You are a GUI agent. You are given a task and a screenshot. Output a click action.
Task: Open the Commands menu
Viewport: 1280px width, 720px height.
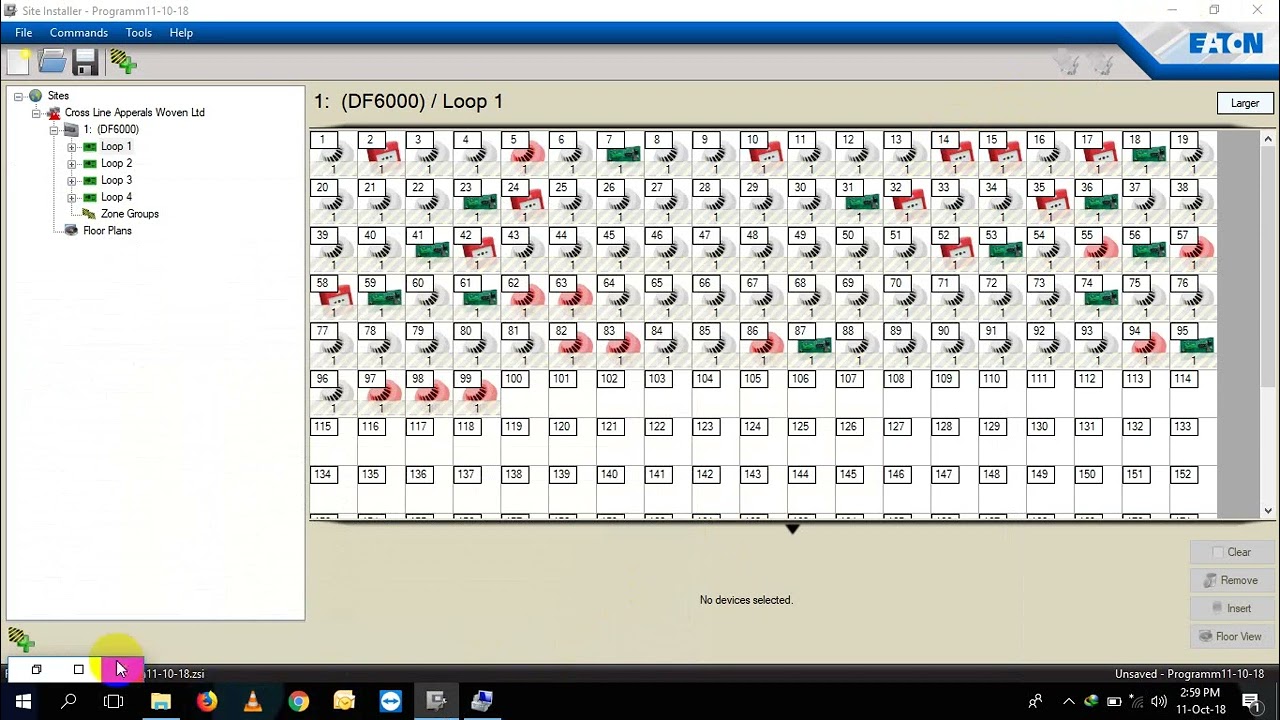[x=79, y=33]
